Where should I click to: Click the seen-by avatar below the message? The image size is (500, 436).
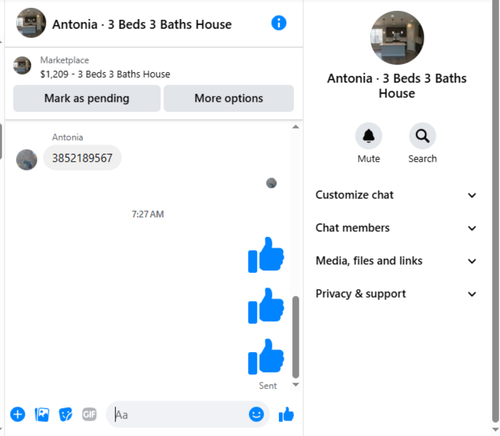tap(271, 183)
